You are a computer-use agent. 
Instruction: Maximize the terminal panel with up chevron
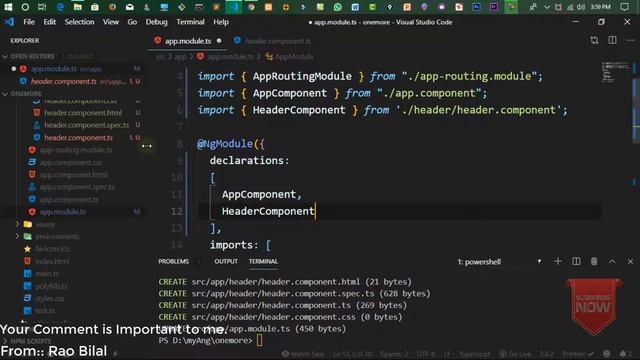(612, 261)
